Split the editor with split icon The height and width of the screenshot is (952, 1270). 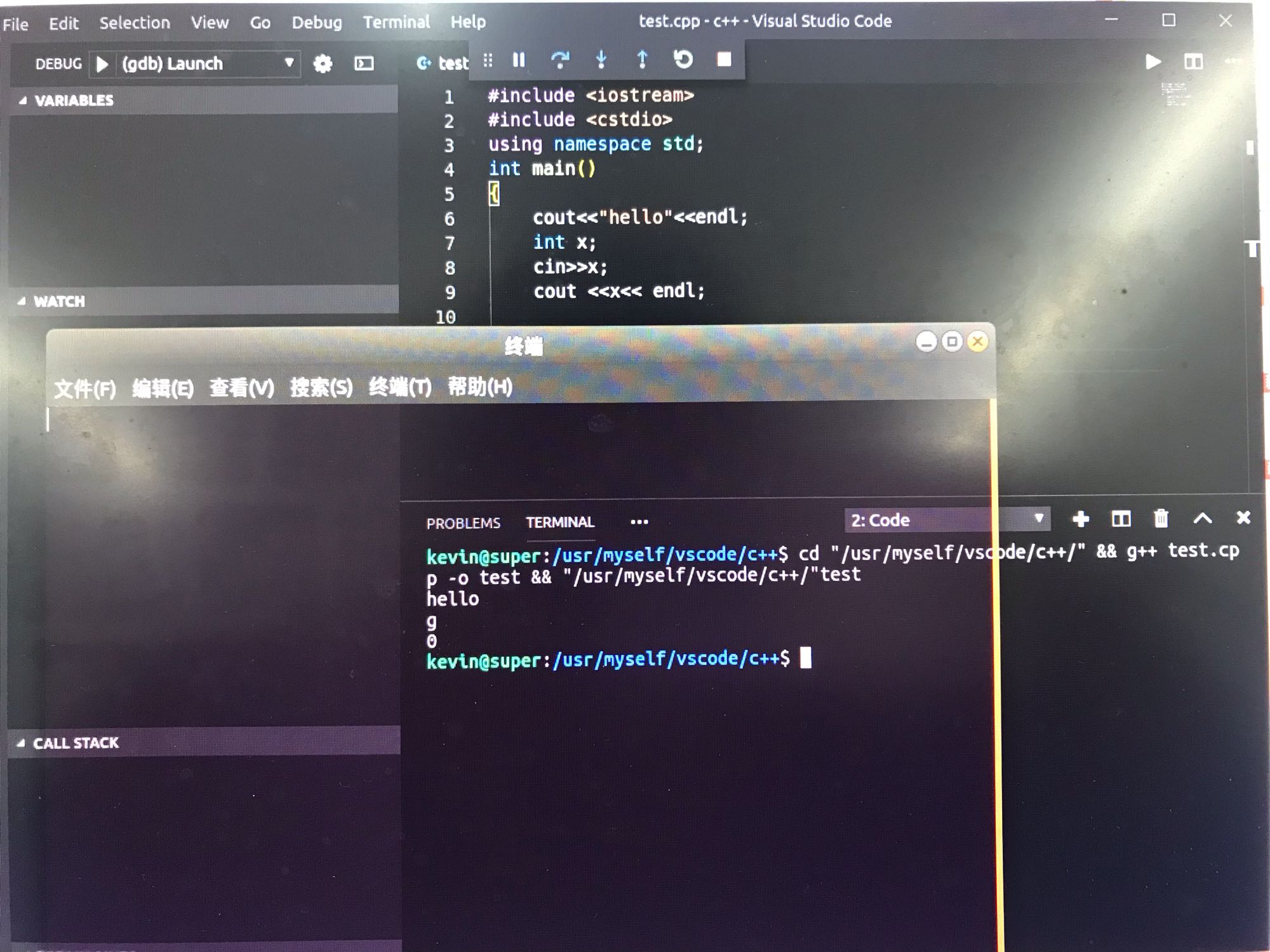point(1193,62)
